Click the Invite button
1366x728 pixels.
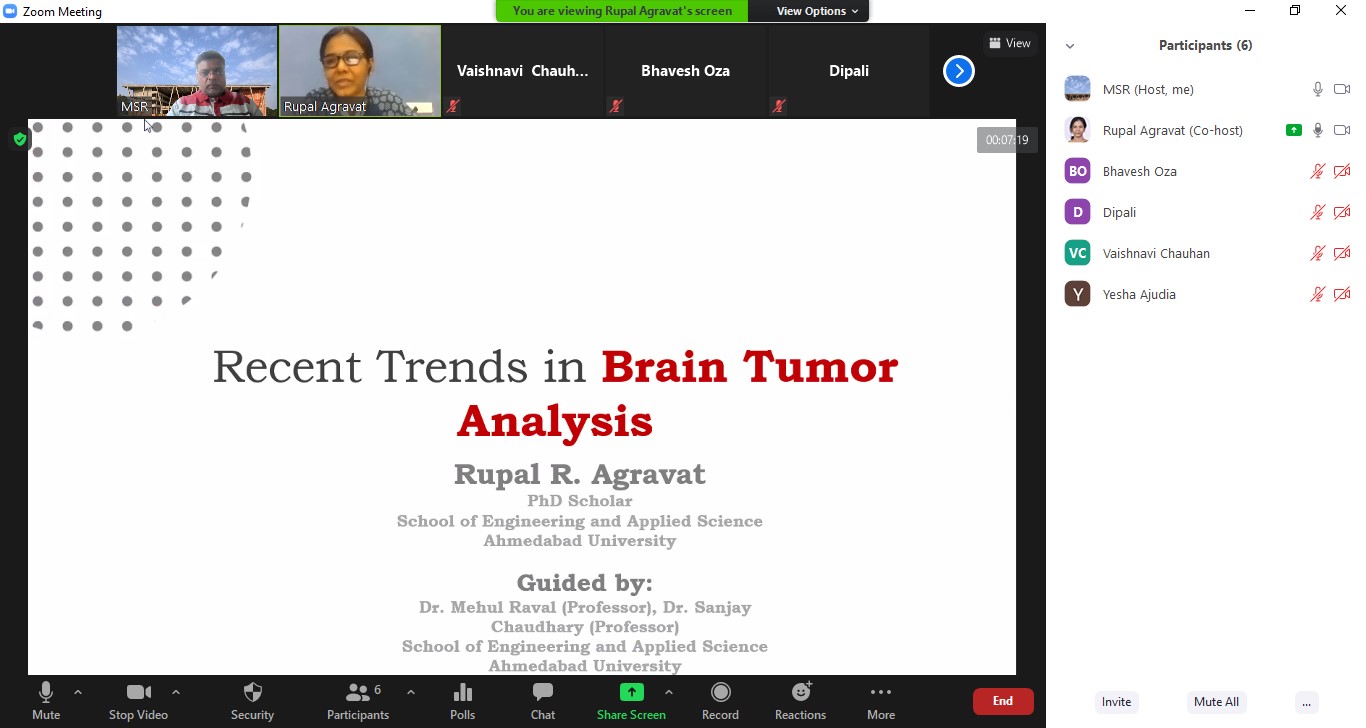pyautogui.click(x=1116, y=702)
